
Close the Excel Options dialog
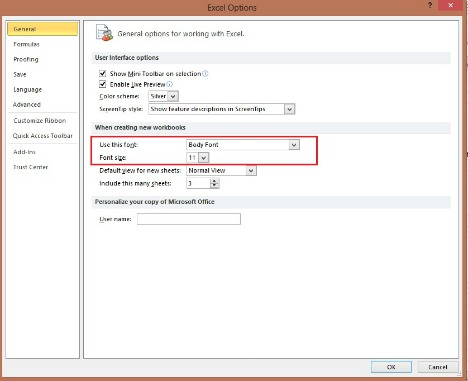[x=451, y=5]
